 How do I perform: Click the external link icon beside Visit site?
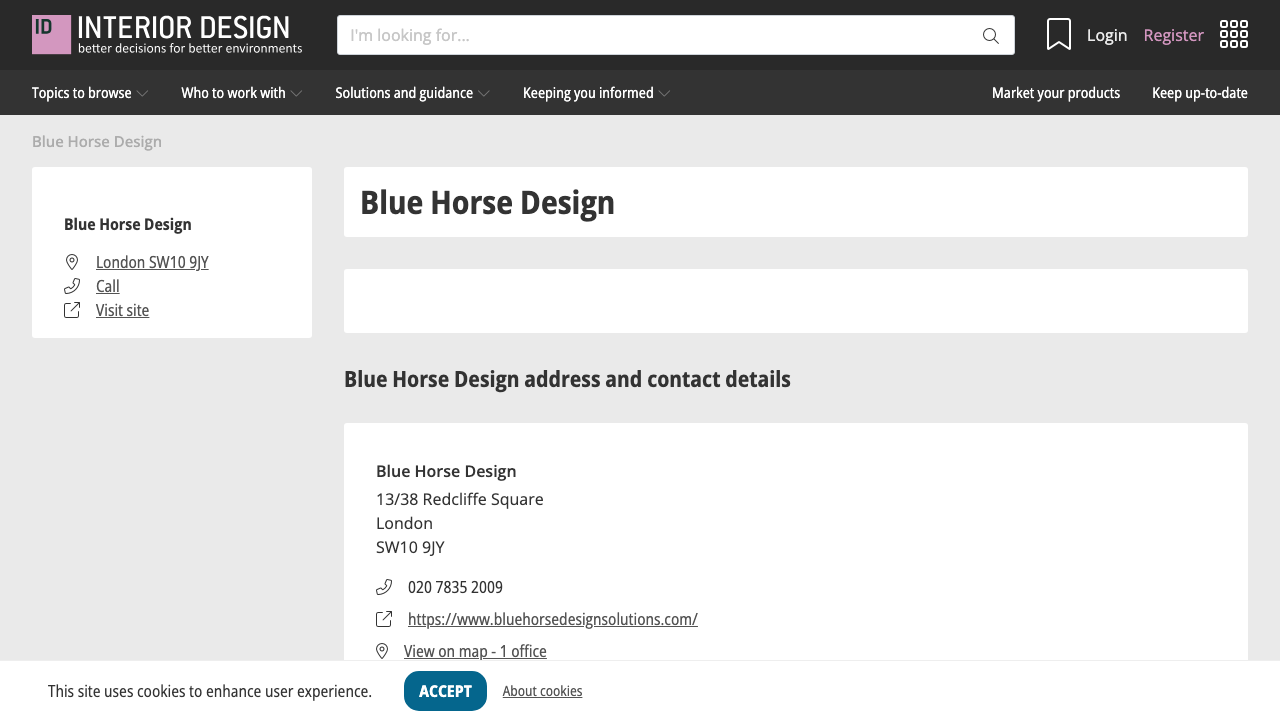(x=71, y=309)
